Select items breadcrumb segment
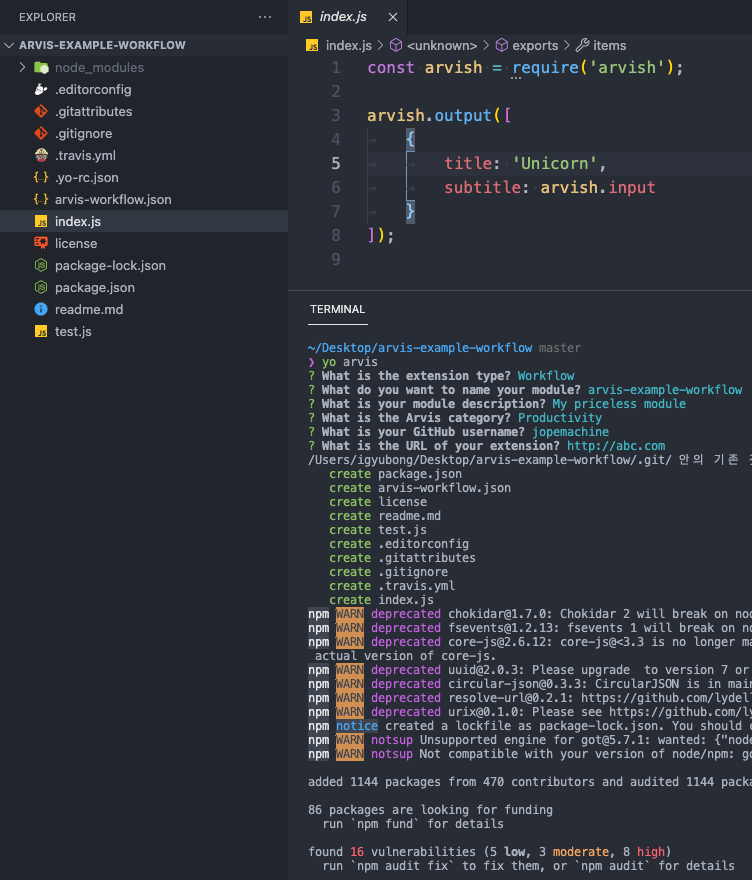The image size is (752, 880). [609, 45]
